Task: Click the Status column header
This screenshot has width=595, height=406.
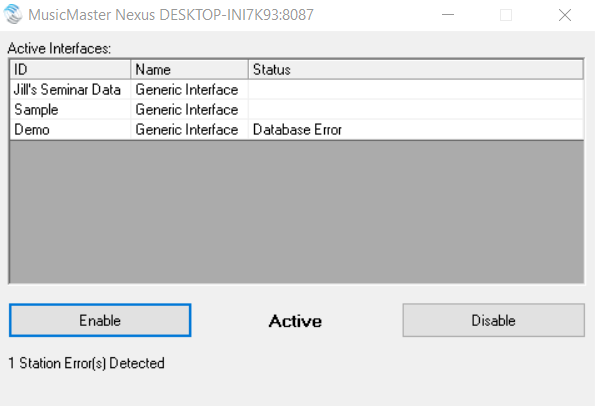Action: coord(416,69)
